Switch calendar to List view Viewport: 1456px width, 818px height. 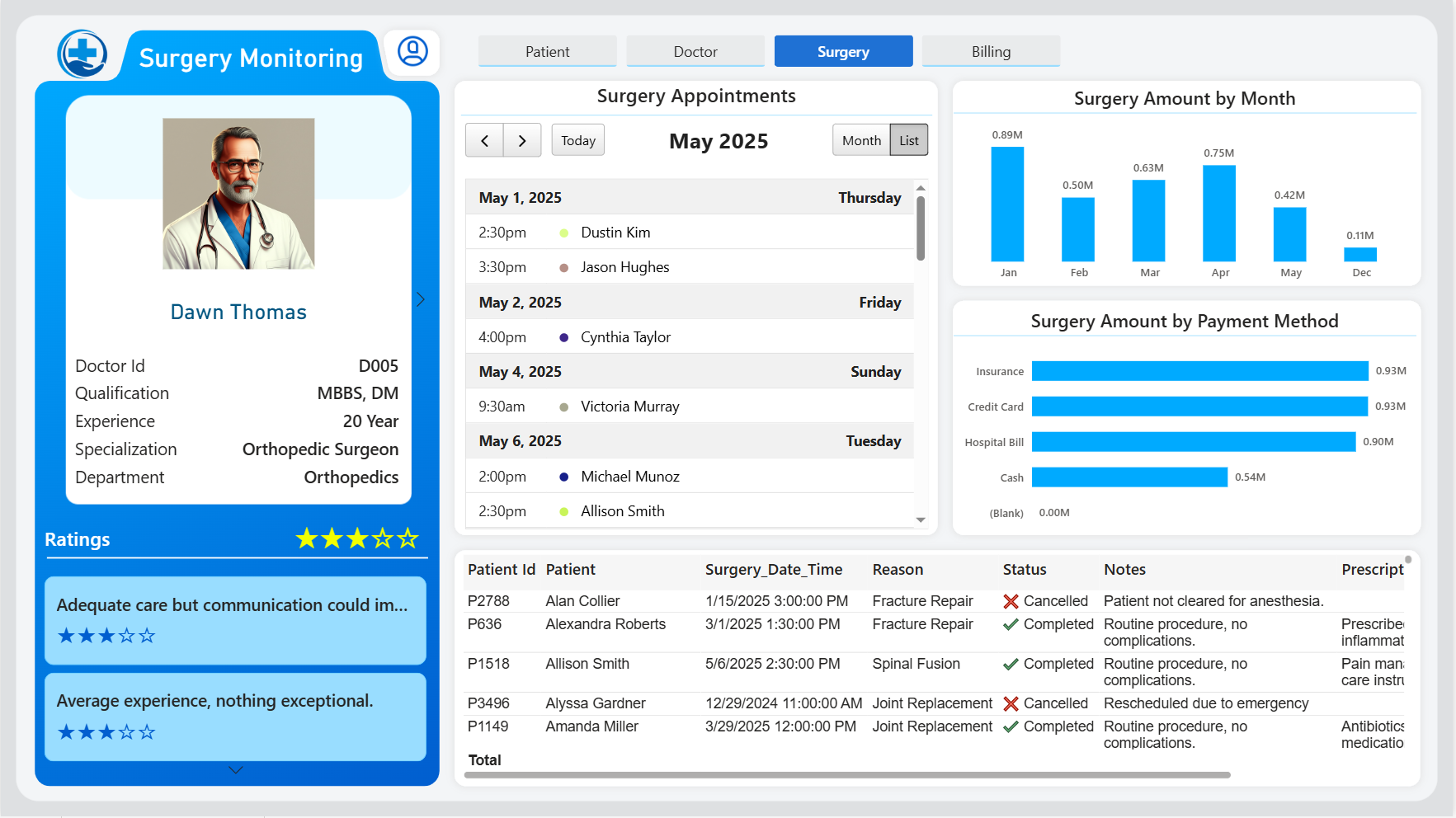pyautogui.click(x=909, y=140)
